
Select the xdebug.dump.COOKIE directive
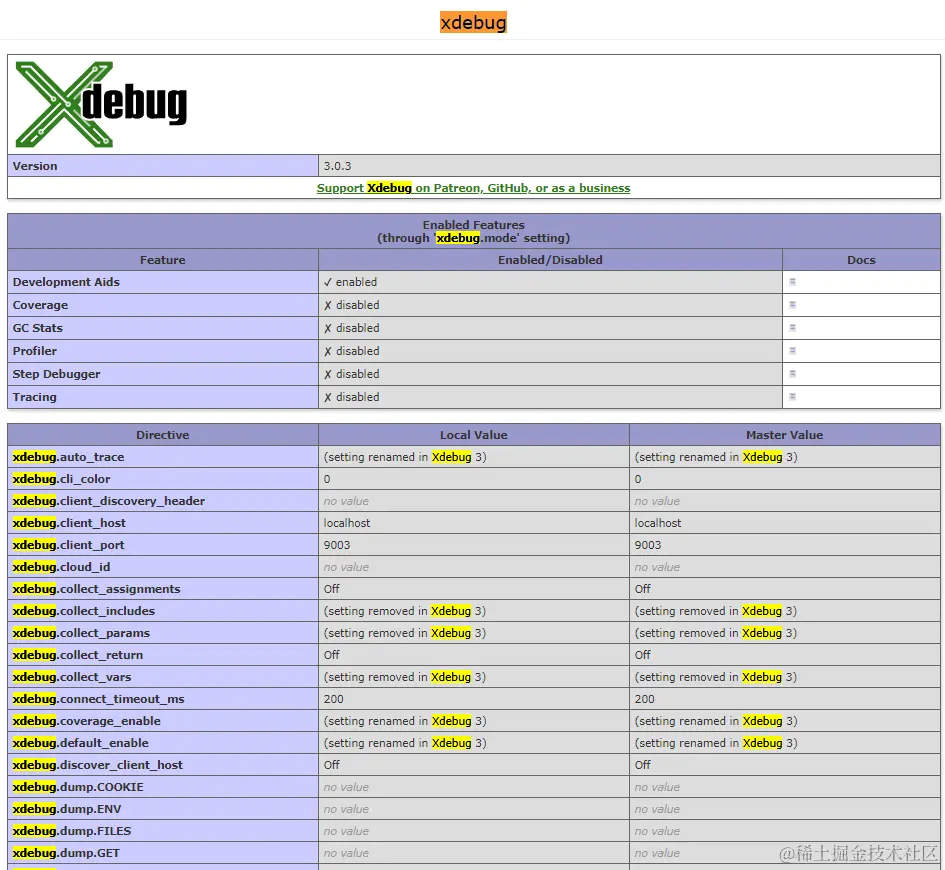(x=78, y=787)
